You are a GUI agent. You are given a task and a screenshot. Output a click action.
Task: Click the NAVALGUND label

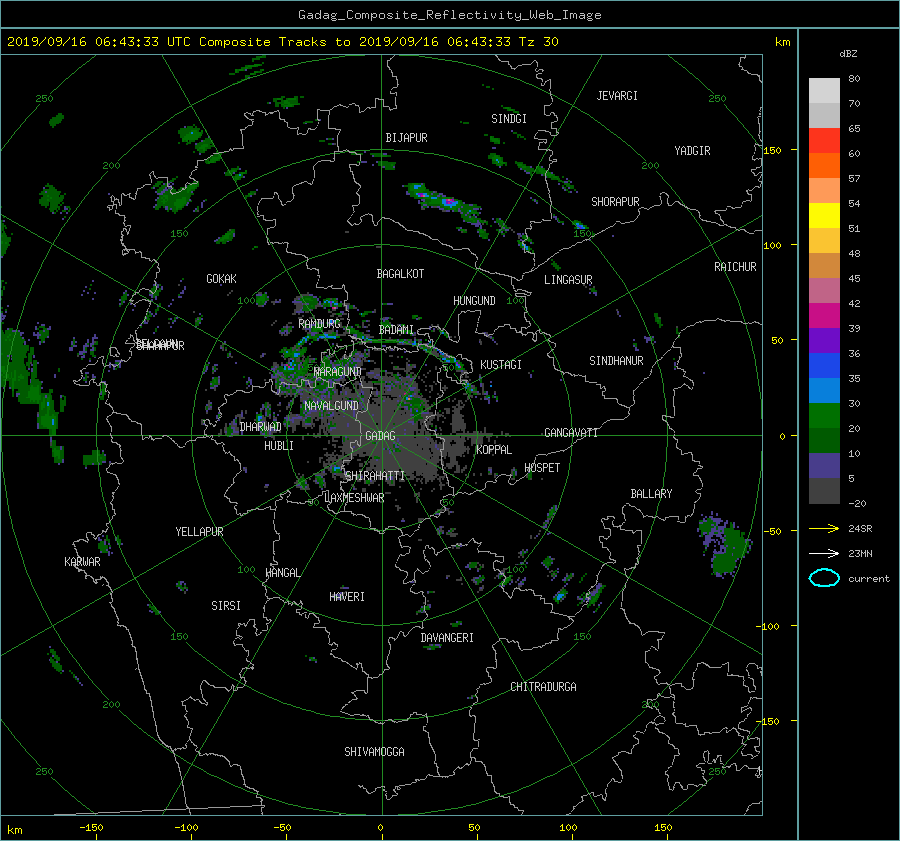pyautogui.click(x=331, y=406)
